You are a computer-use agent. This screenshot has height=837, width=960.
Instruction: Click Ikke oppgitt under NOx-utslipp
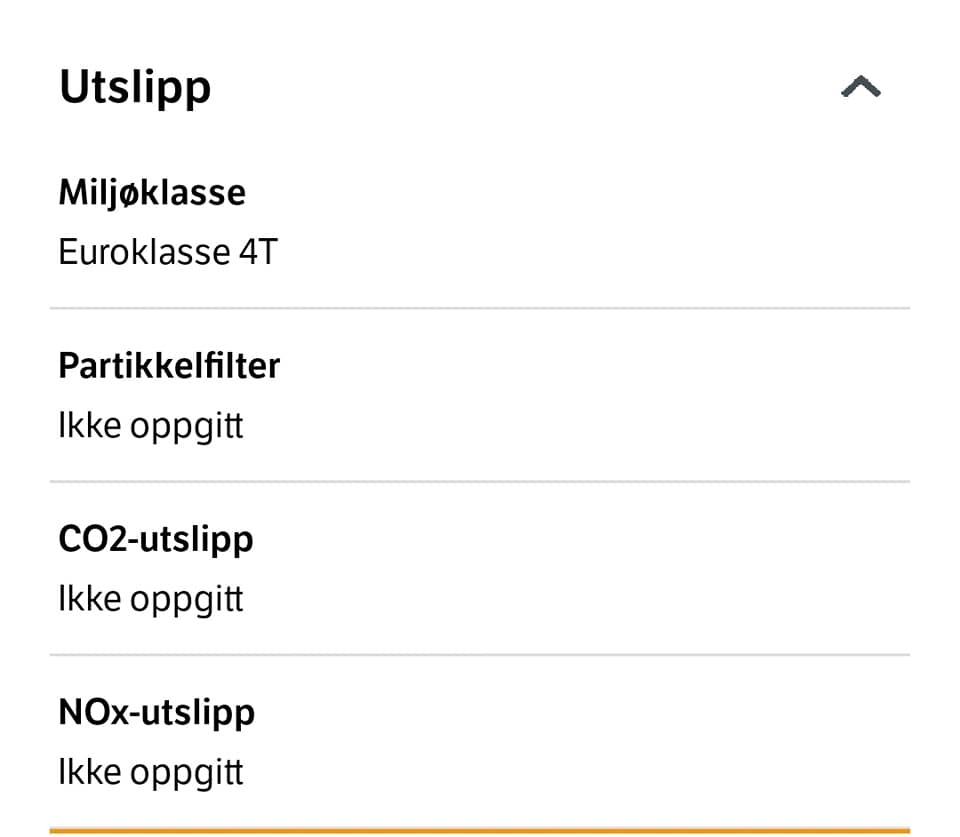point(151,773)
